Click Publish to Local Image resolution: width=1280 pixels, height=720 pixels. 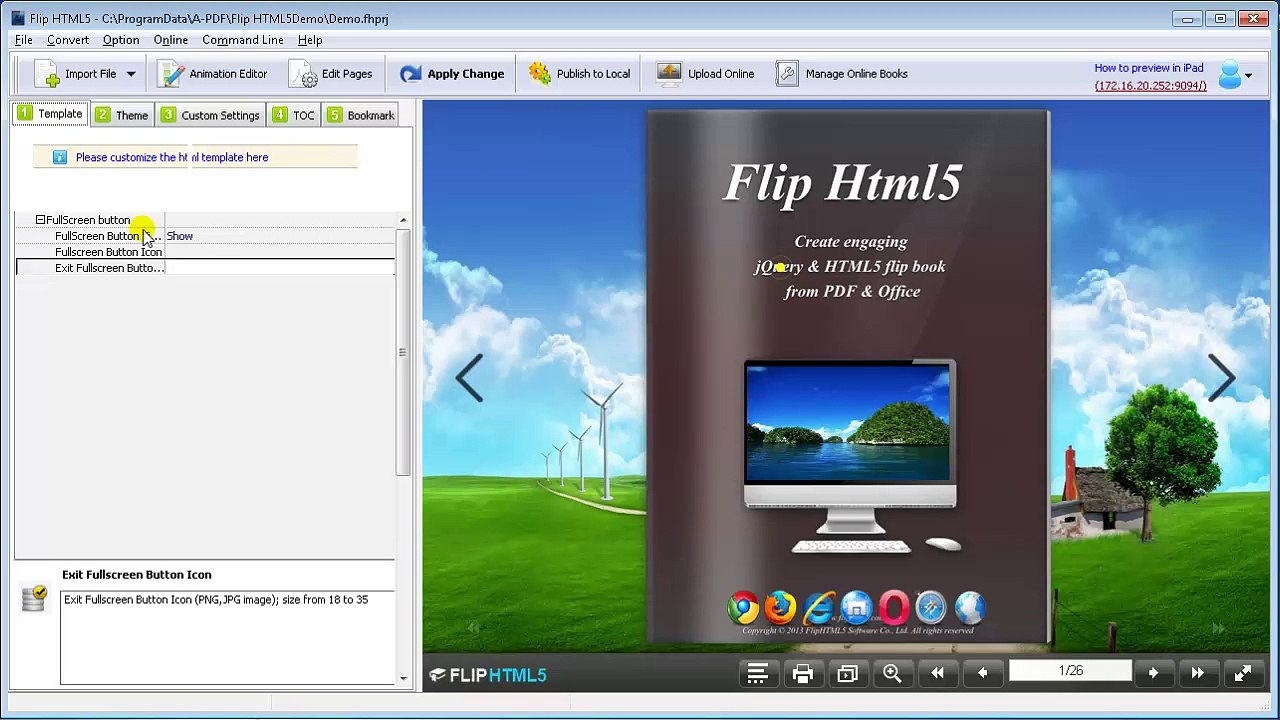[x=580, y=74]
